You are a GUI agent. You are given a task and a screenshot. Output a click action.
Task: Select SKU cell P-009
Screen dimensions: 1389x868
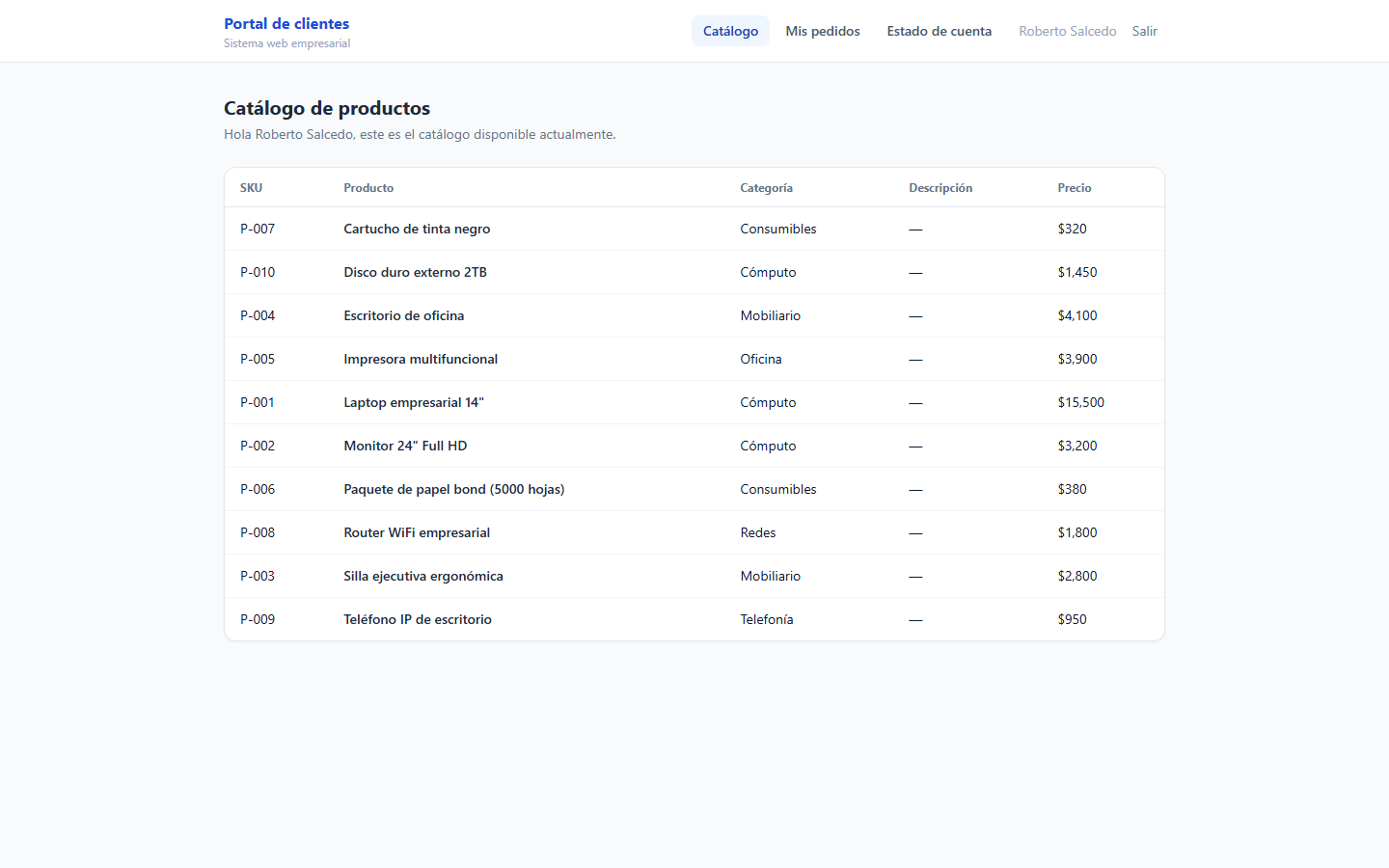[x=258, y=619]
